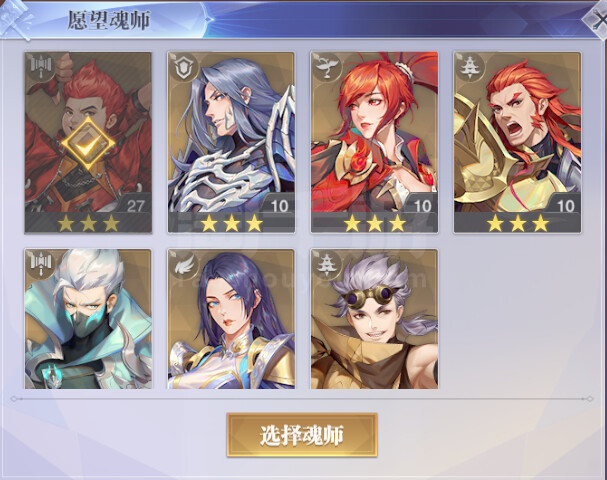Image resolution: width=607 pixels, height=480 pixels.
Task: Uncheck the golden checkmark on selected card
Action: pos(88,144)
